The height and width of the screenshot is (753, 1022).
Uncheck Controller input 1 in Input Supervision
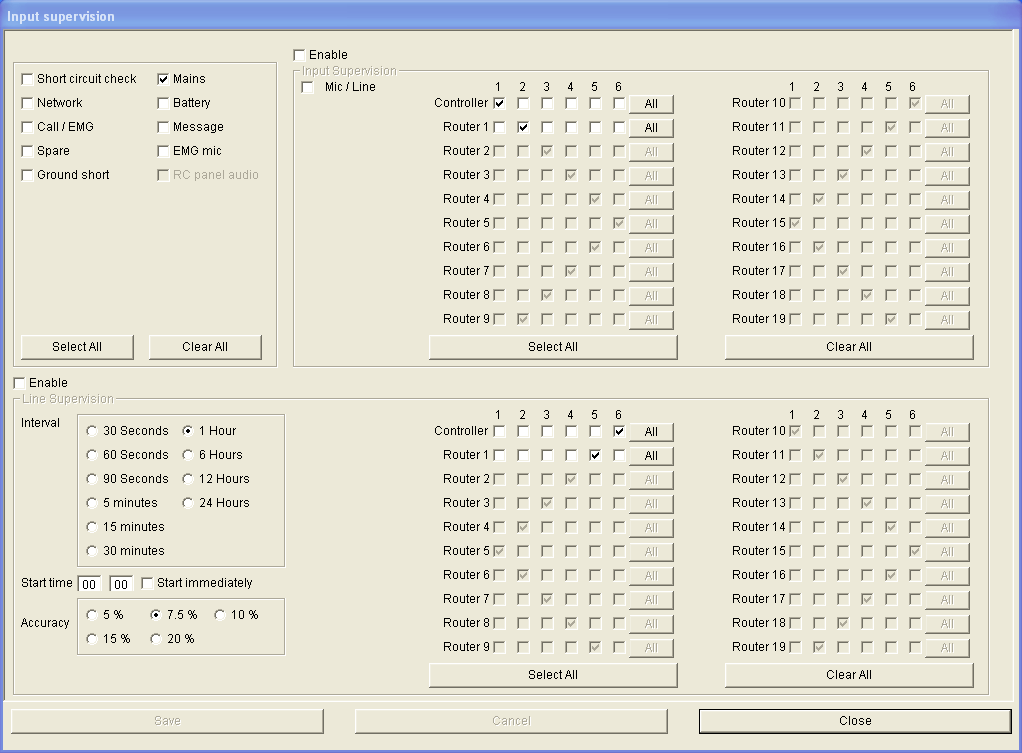499,103
